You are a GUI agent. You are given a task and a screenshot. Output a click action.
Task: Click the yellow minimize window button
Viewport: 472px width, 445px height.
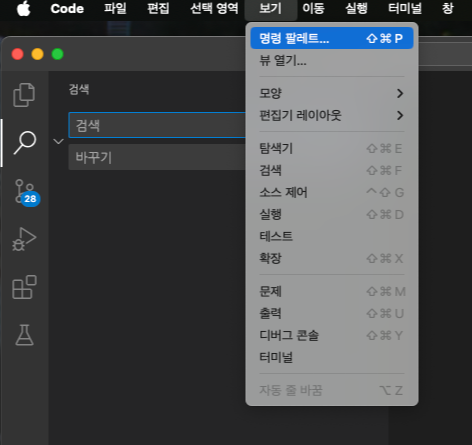point(37,54)
